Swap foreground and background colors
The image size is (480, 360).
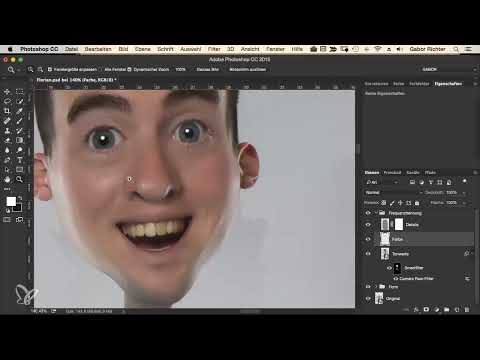(x=20, y=198)
